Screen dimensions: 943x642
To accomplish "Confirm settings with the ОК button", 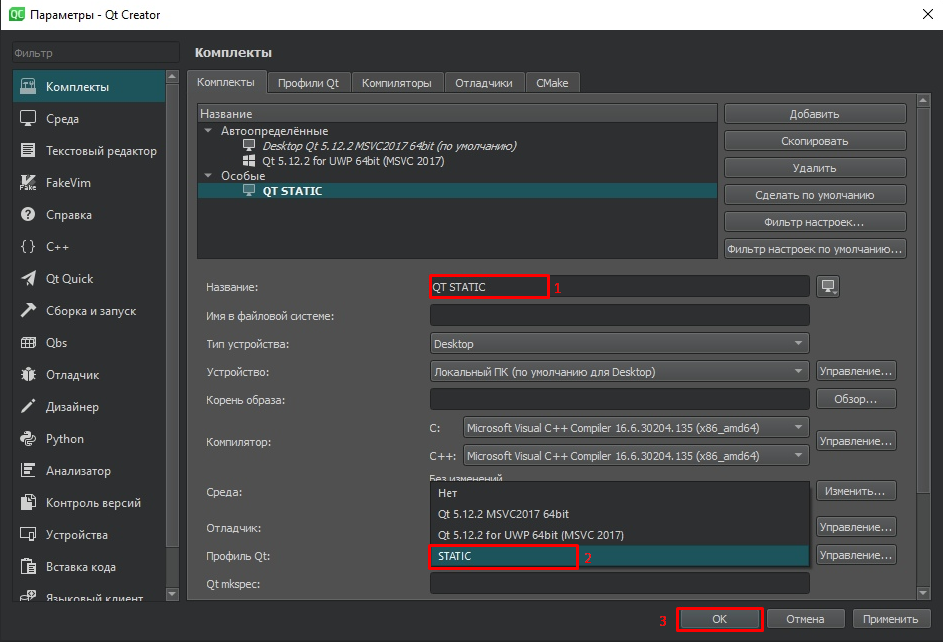I will coord(720,619).
